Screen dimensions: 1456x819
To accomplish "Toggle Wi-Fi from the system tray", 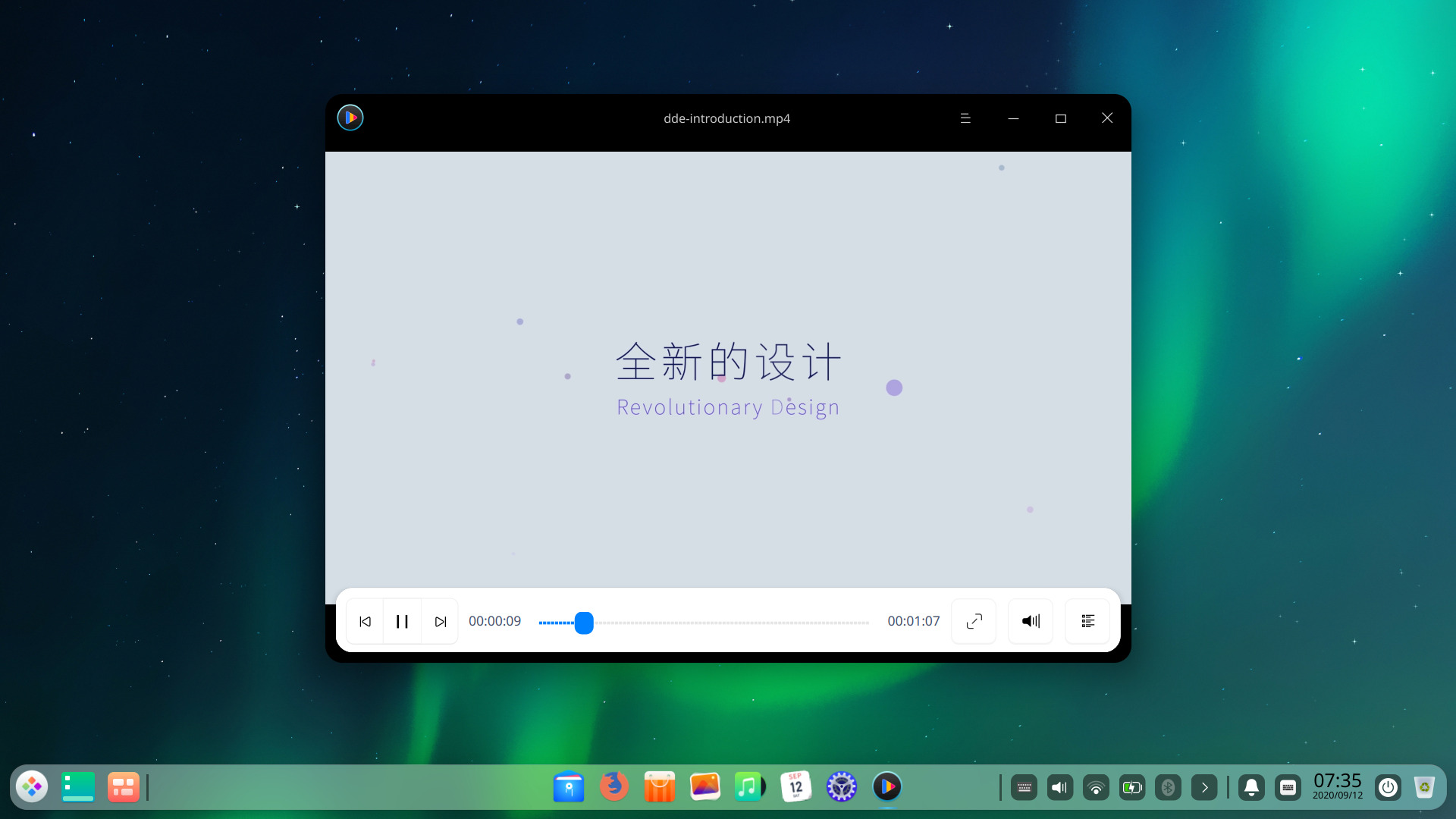I will pyautogui.click(x=1096, y=787).
